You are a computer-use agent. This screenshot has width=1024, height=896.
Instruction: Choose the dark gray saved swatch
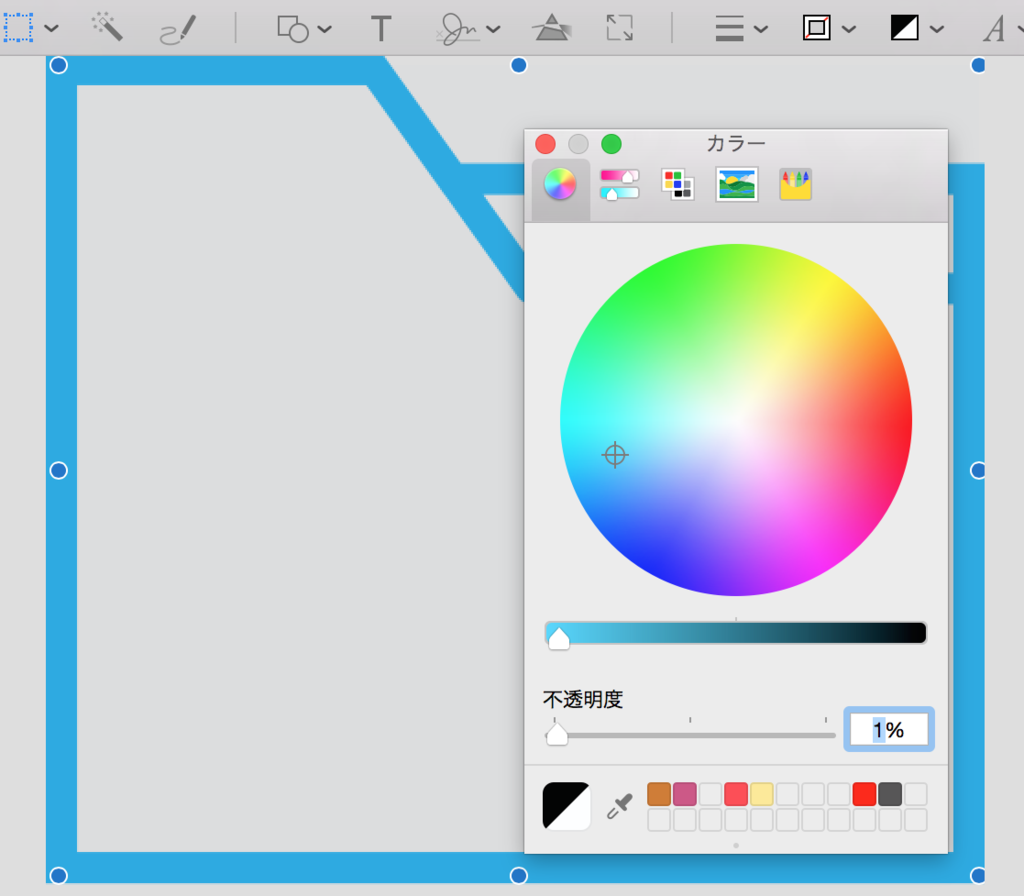[x=889, y=794]
